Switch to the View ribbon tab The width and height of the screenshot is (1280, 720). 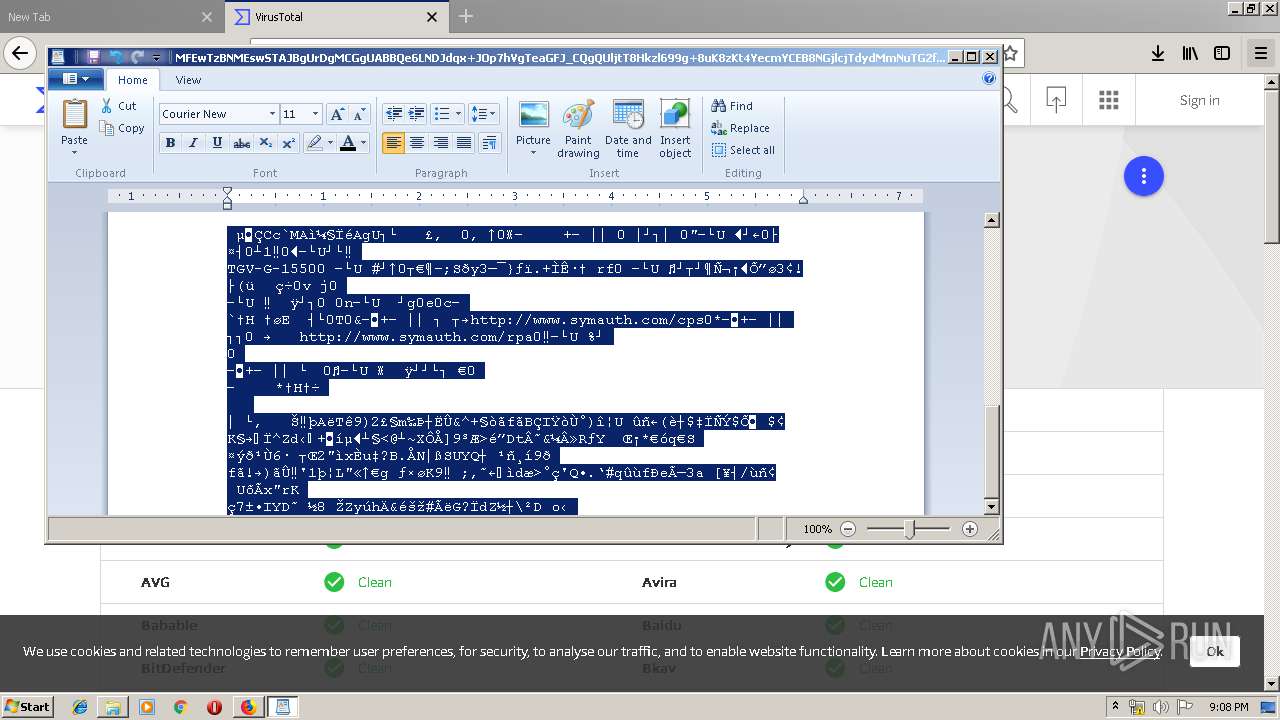pos(188,80)
